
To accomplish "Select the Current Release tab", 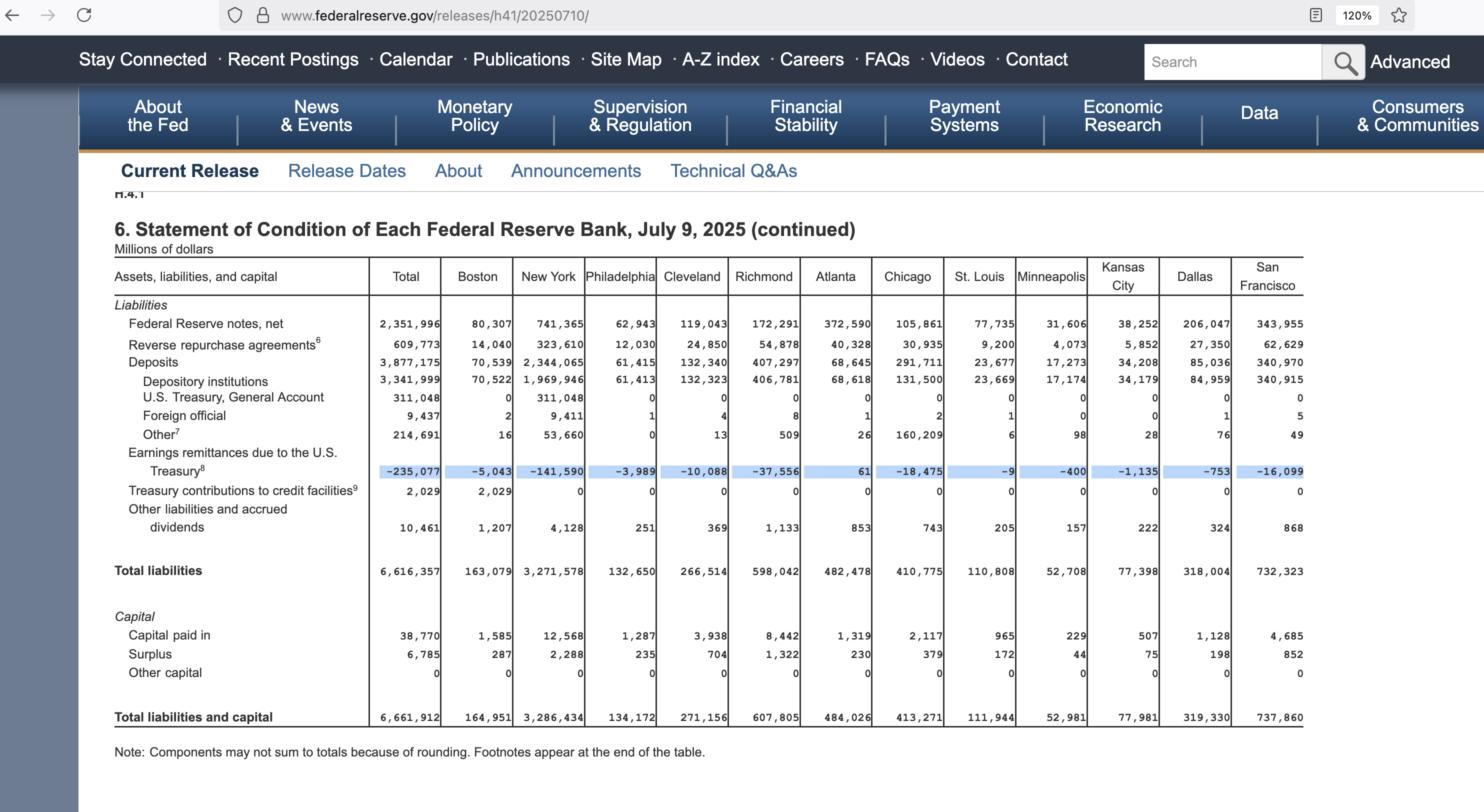I will (x=189, y=171).
